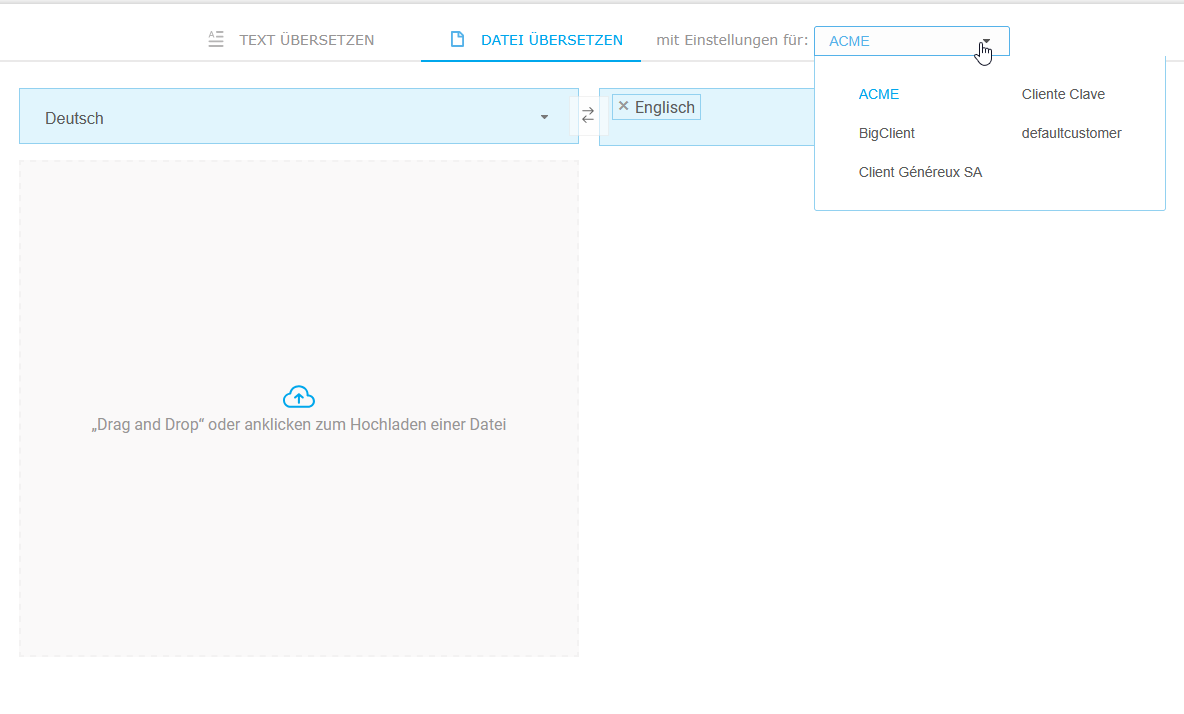The width and height of the screenshot is (1184, 714).
Task: Select Cliente Clave from the dropdown list
Action: point(1063,94)
